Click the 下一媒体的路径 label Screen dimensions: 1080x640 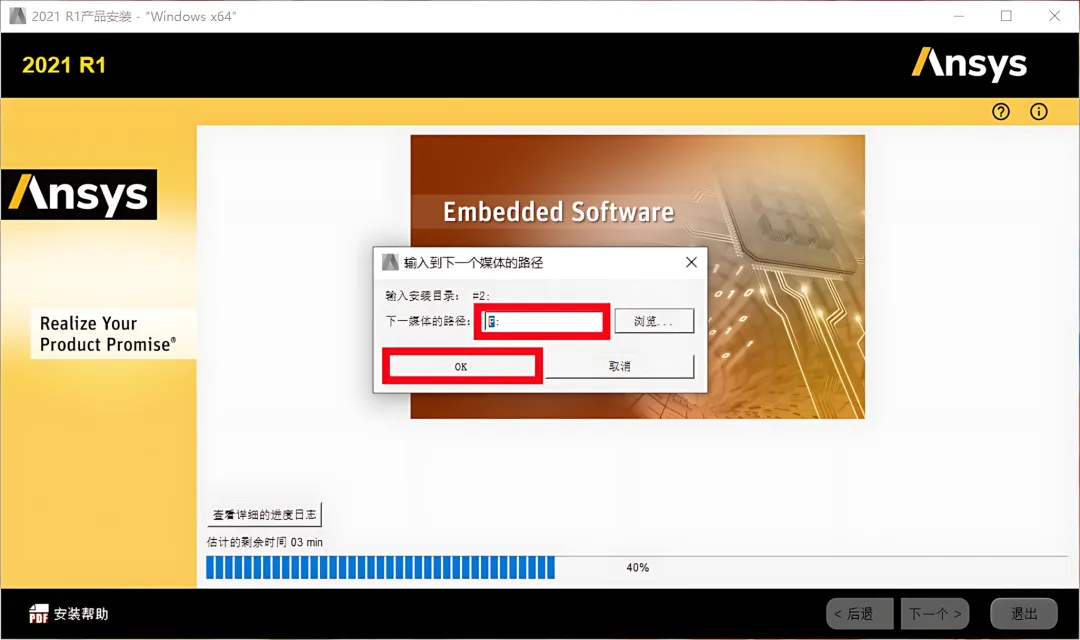[x=428, y=321]
